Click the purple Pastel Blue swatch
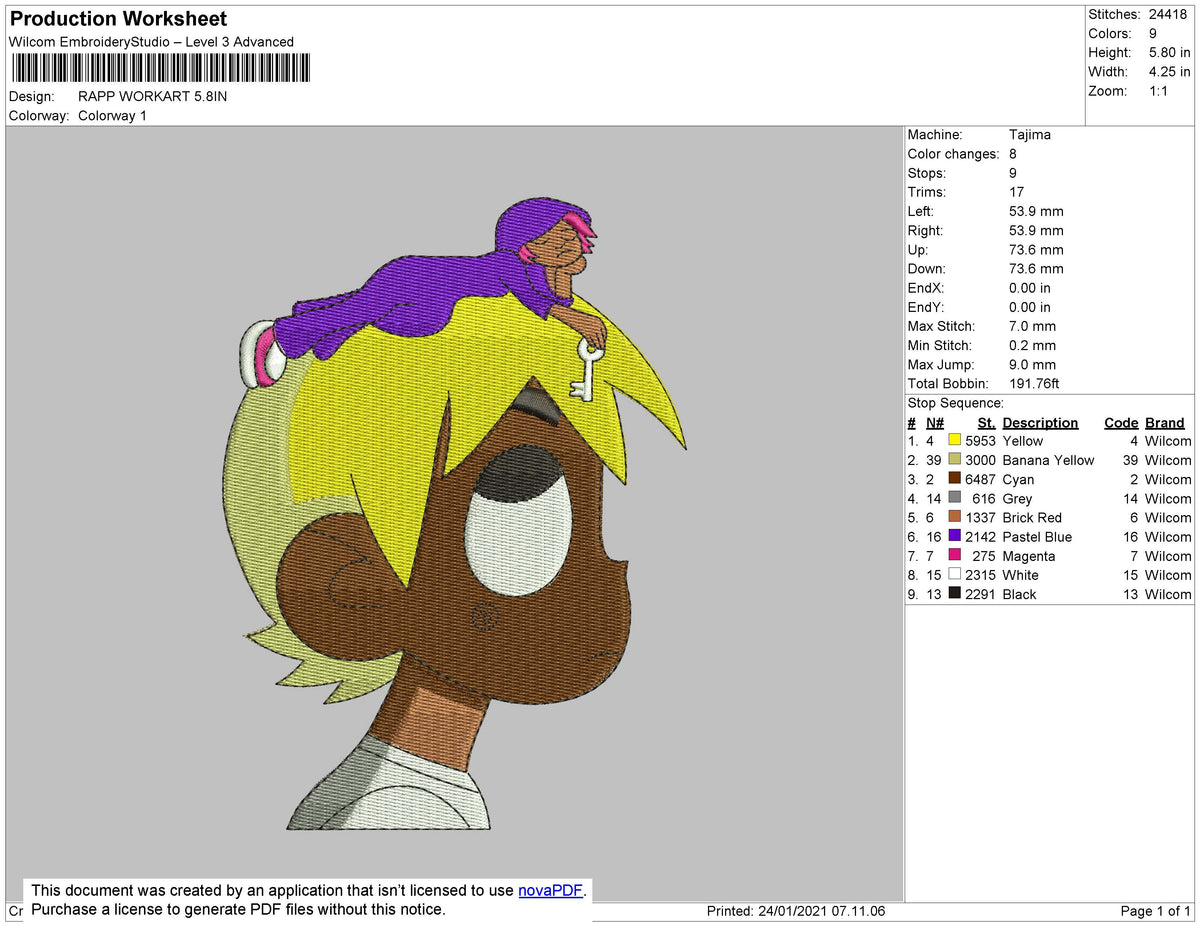Viewport: 1200px width, 927px height. [954, 536]
